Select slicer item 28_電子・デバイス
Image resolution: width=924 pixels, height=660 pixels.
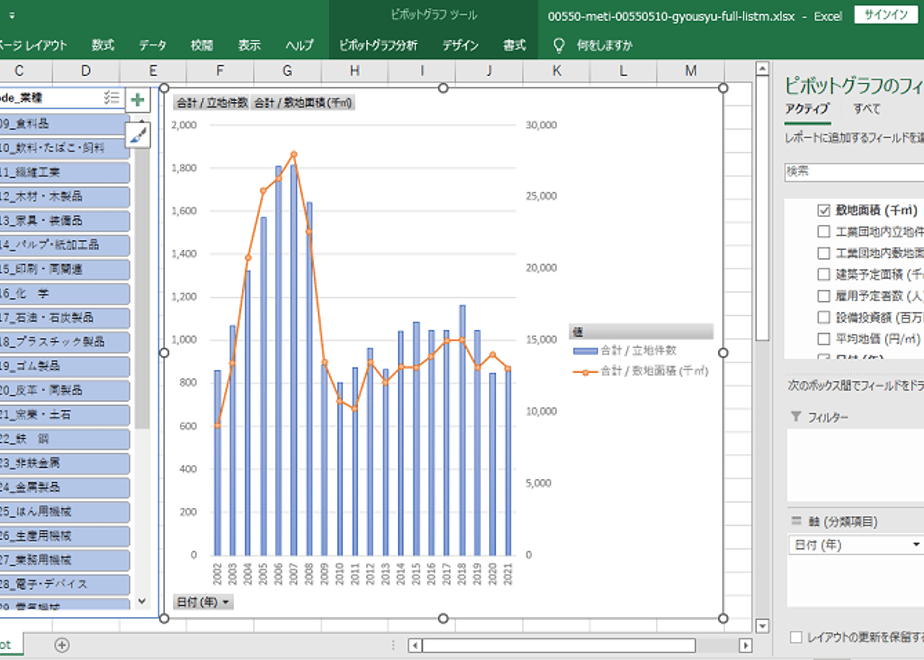[x=64, y=584]
